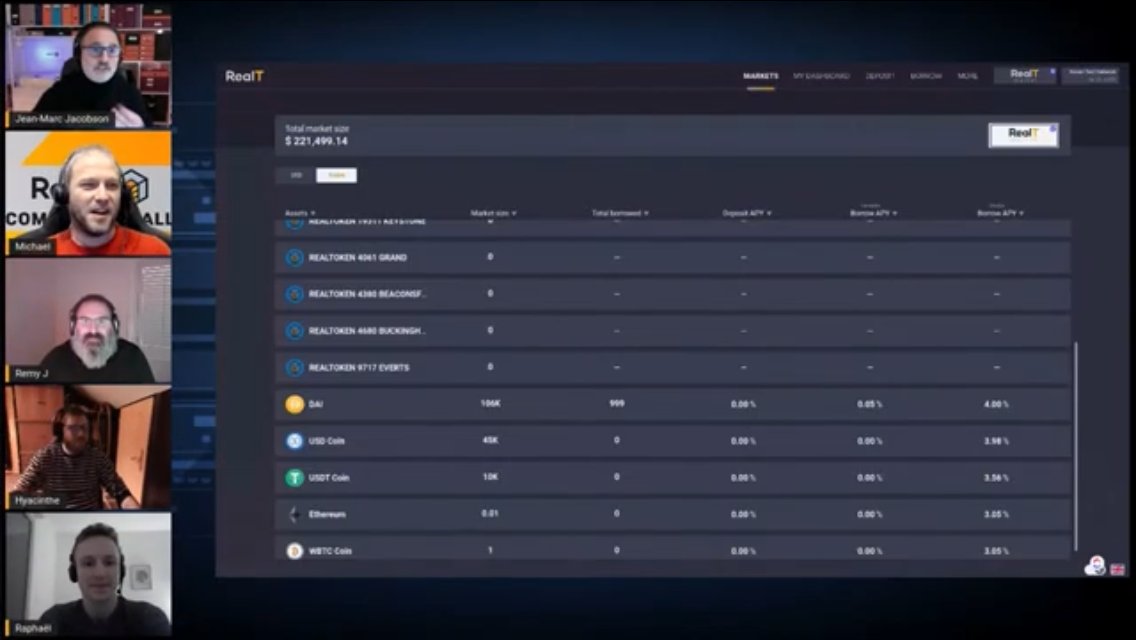The width and height of the screenshot is (1136, 640).
Task: Open the REALTOKEN 4061 GRAND market row
Action: coord(672,257)
